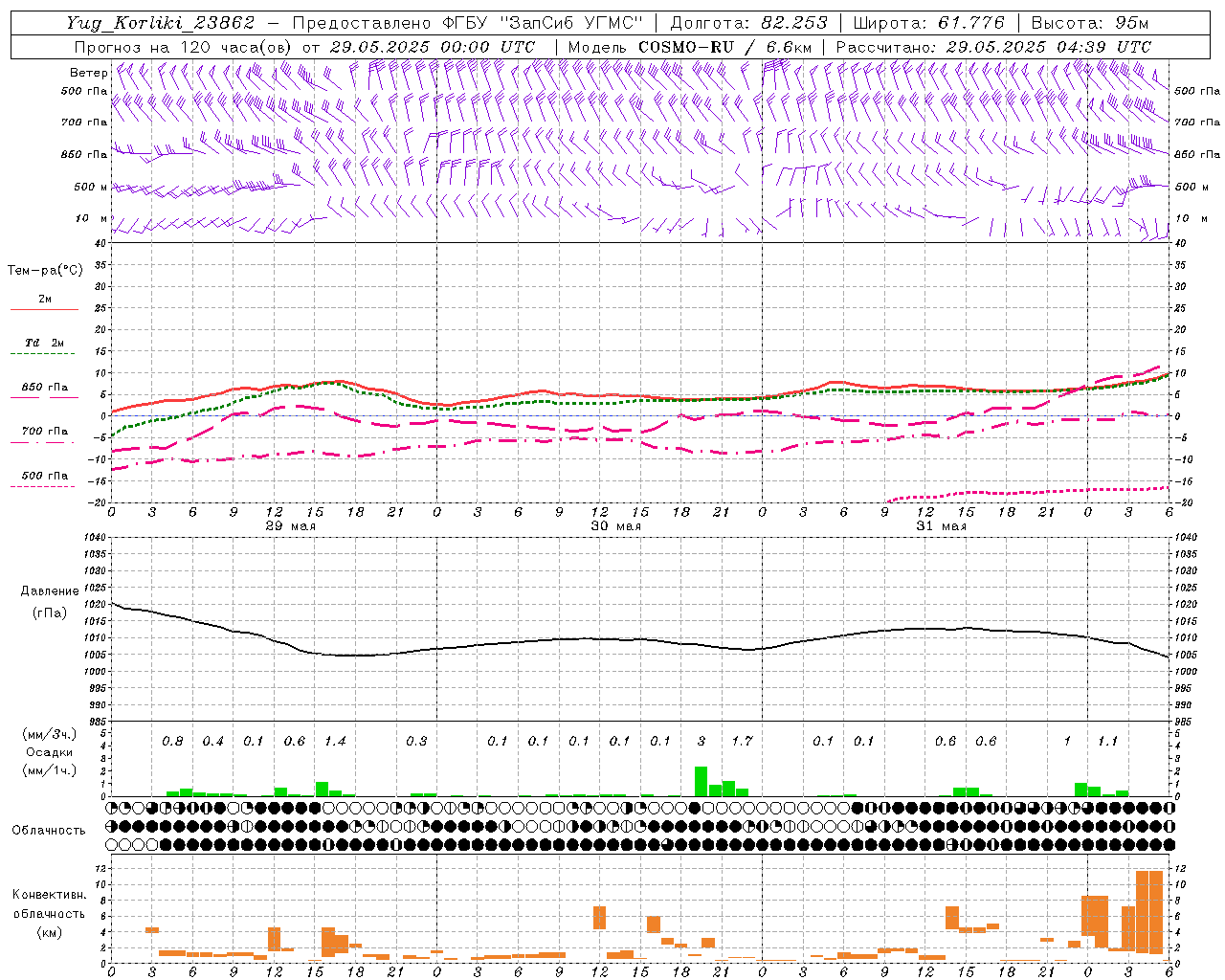Click precipitation value 1.1
Screen dimensions: 1225x980
tap(1107, 742)
